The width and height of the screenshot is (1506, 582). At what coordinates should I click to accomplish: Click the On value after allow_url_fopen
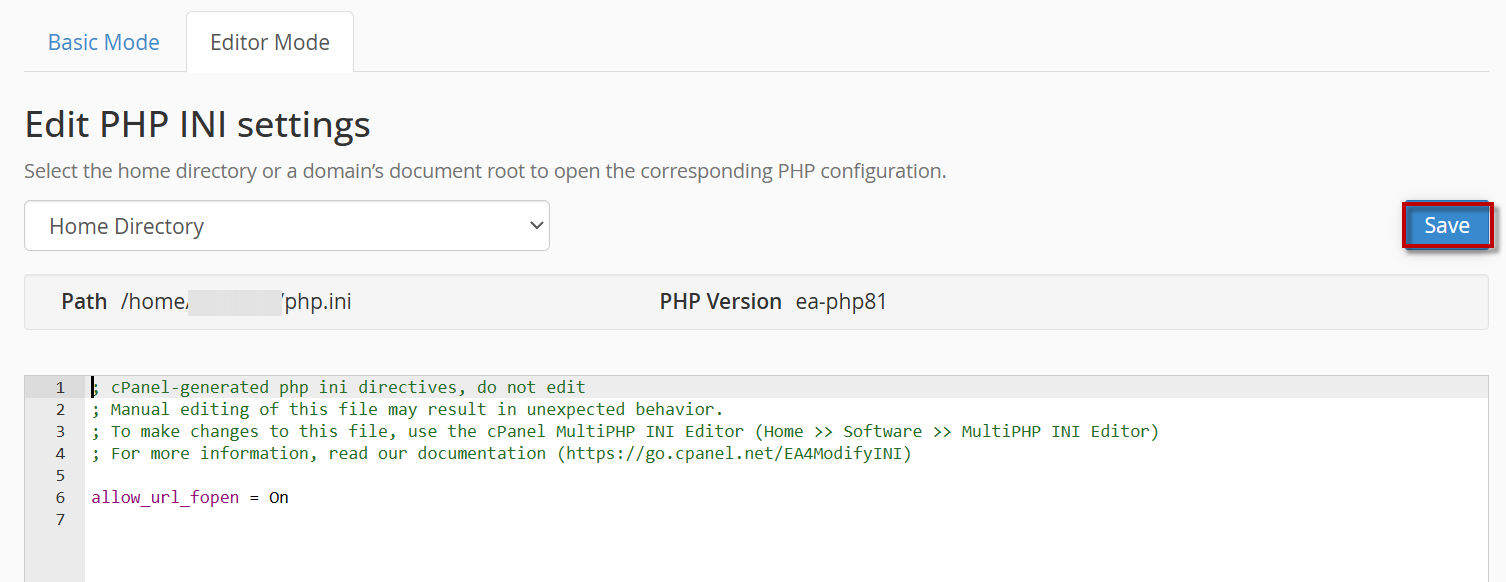279,497
